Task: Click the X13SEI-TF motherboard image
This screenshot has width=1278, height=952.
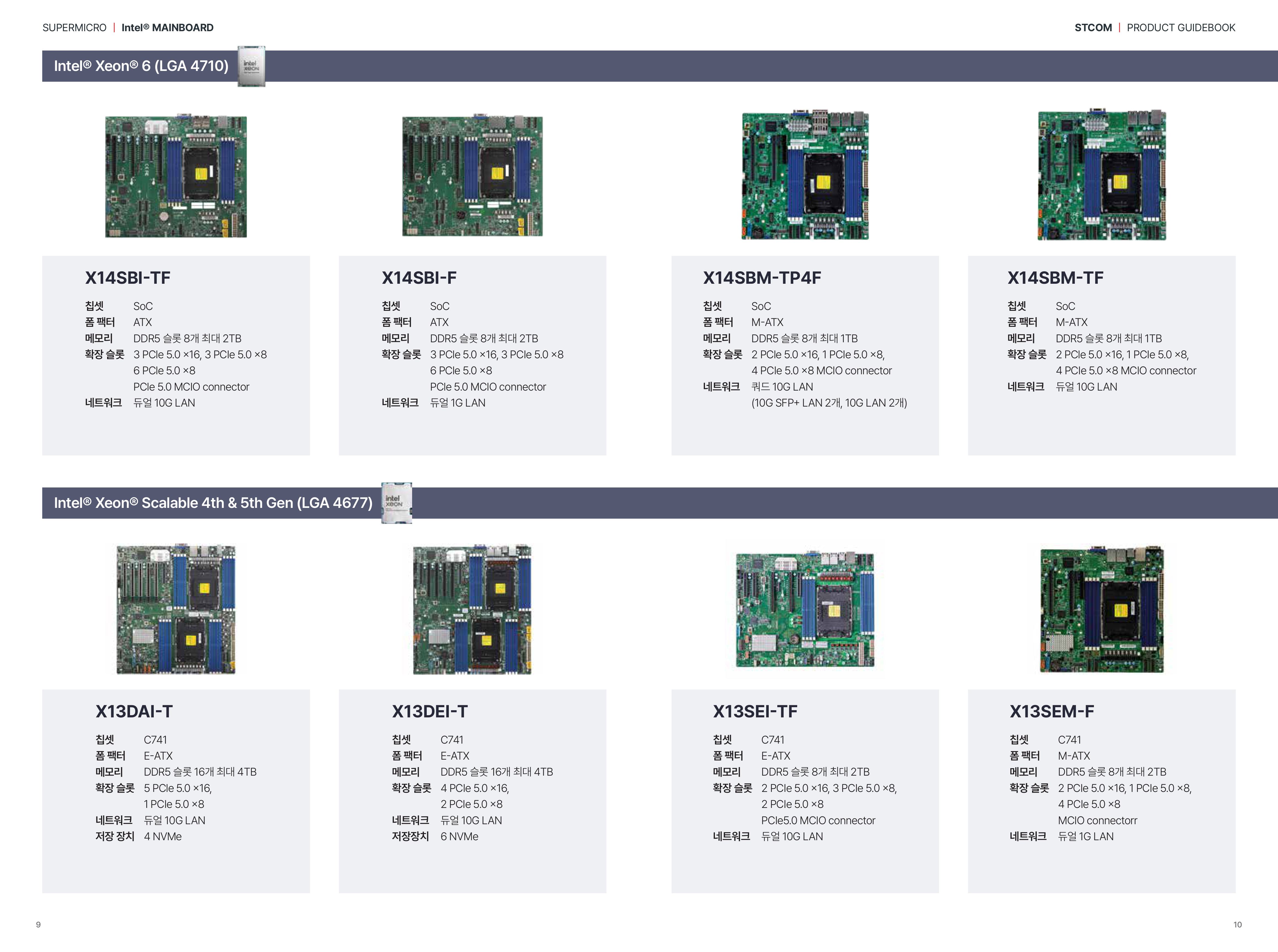Action: coord(805,609)
